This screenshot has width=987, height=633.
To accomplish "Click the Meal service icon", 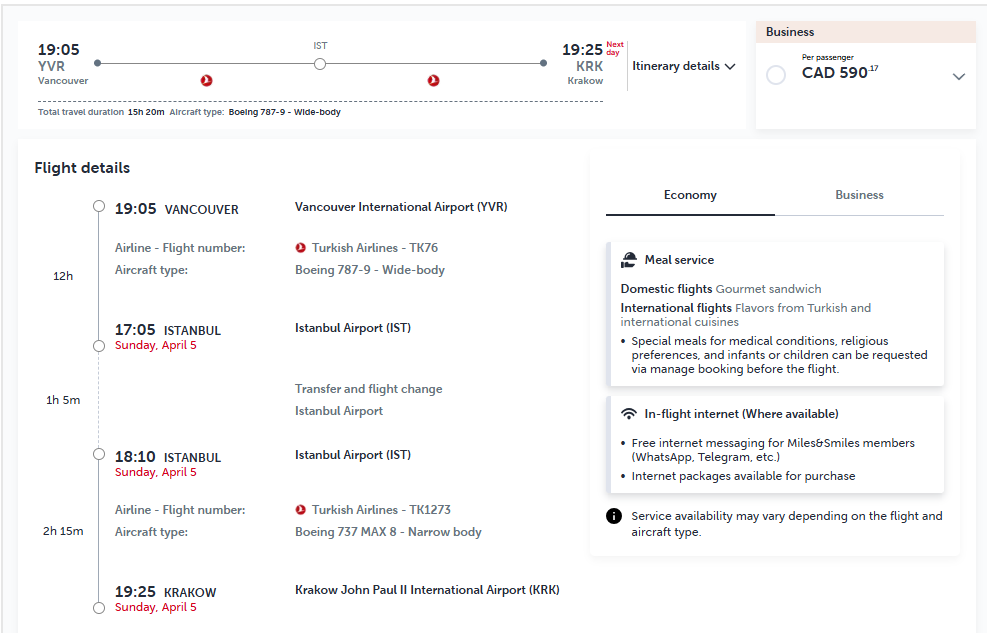I will [629, 260].
